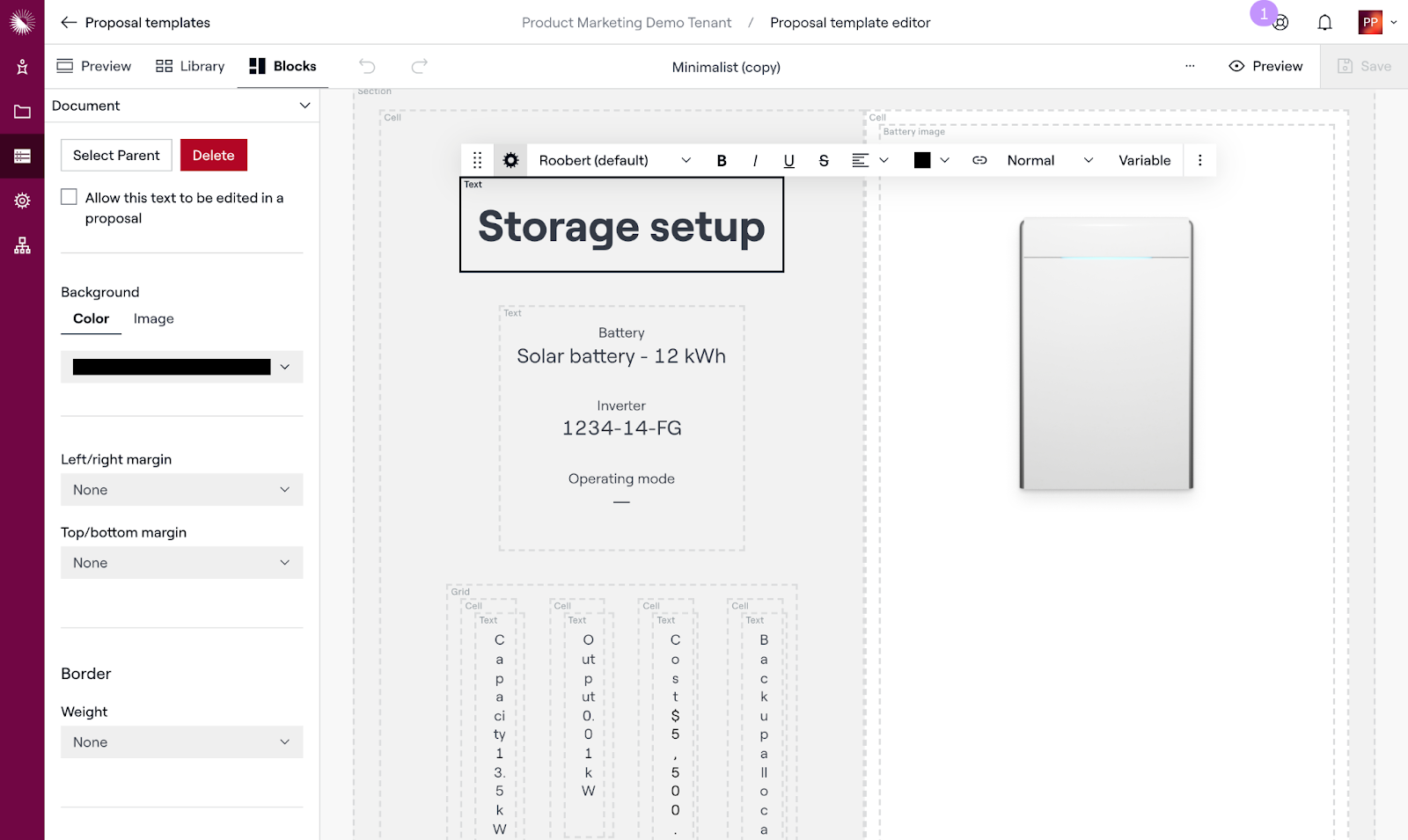This screenshot has width=1408, height=840.
Task: Collapse the Document panel section
Action: pyautogui.click(x=304, y=106)
